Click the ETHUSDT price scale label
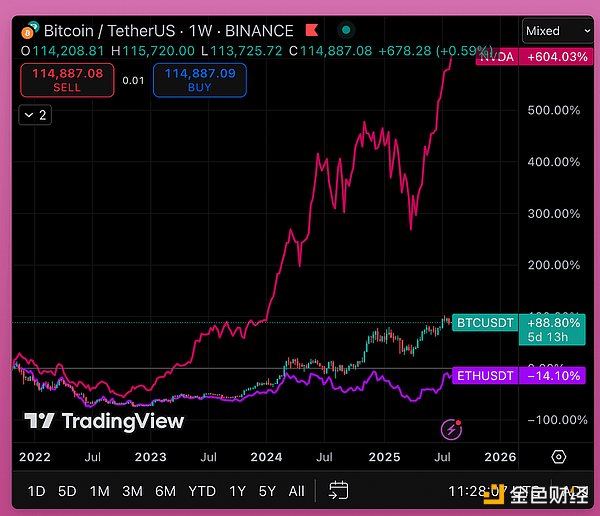The image size is (600, 516). (484, 376)
